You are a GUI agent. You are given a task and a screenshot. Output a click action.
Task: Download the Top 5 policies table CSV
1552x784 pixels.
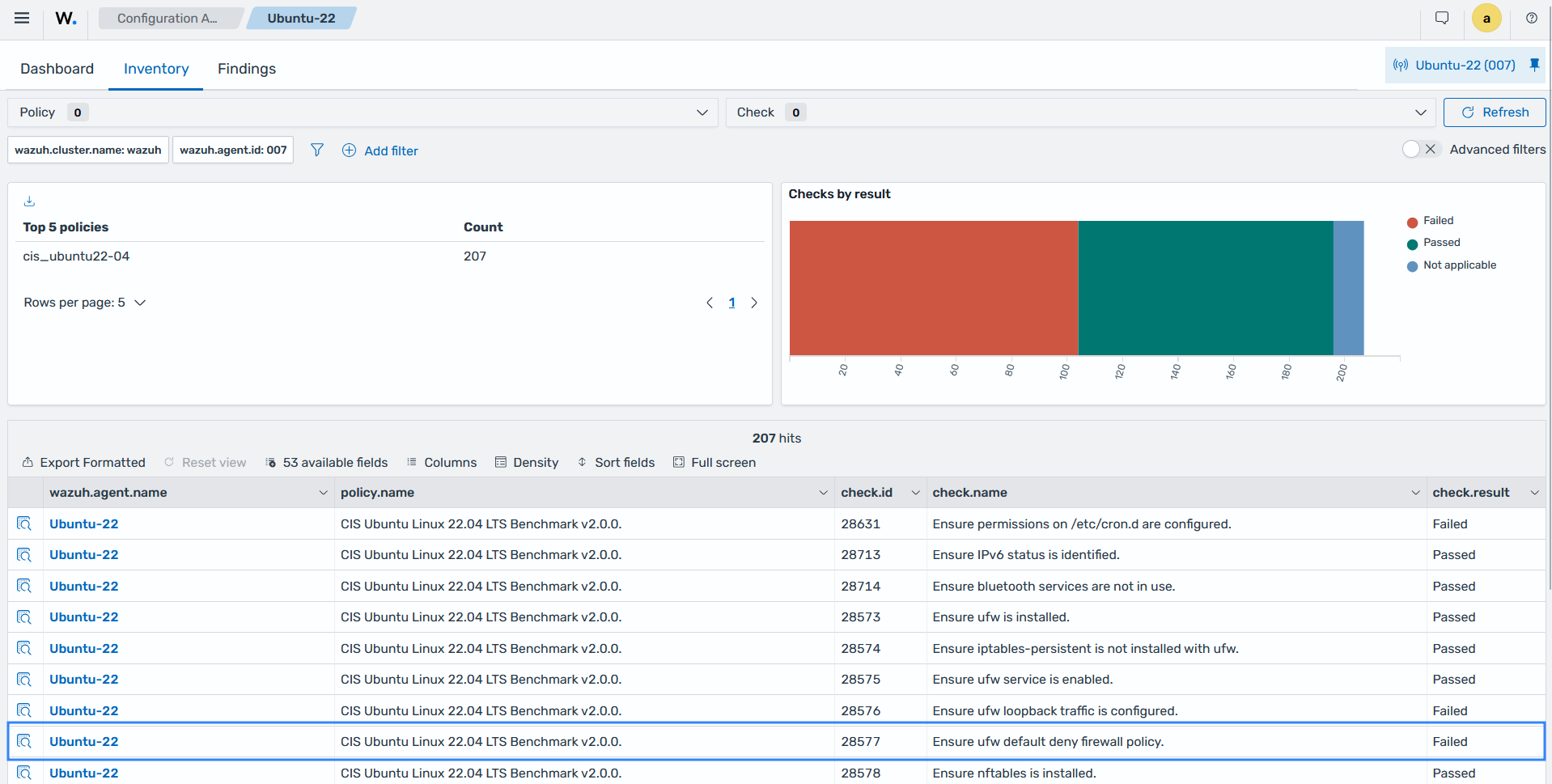coord(29,201)
